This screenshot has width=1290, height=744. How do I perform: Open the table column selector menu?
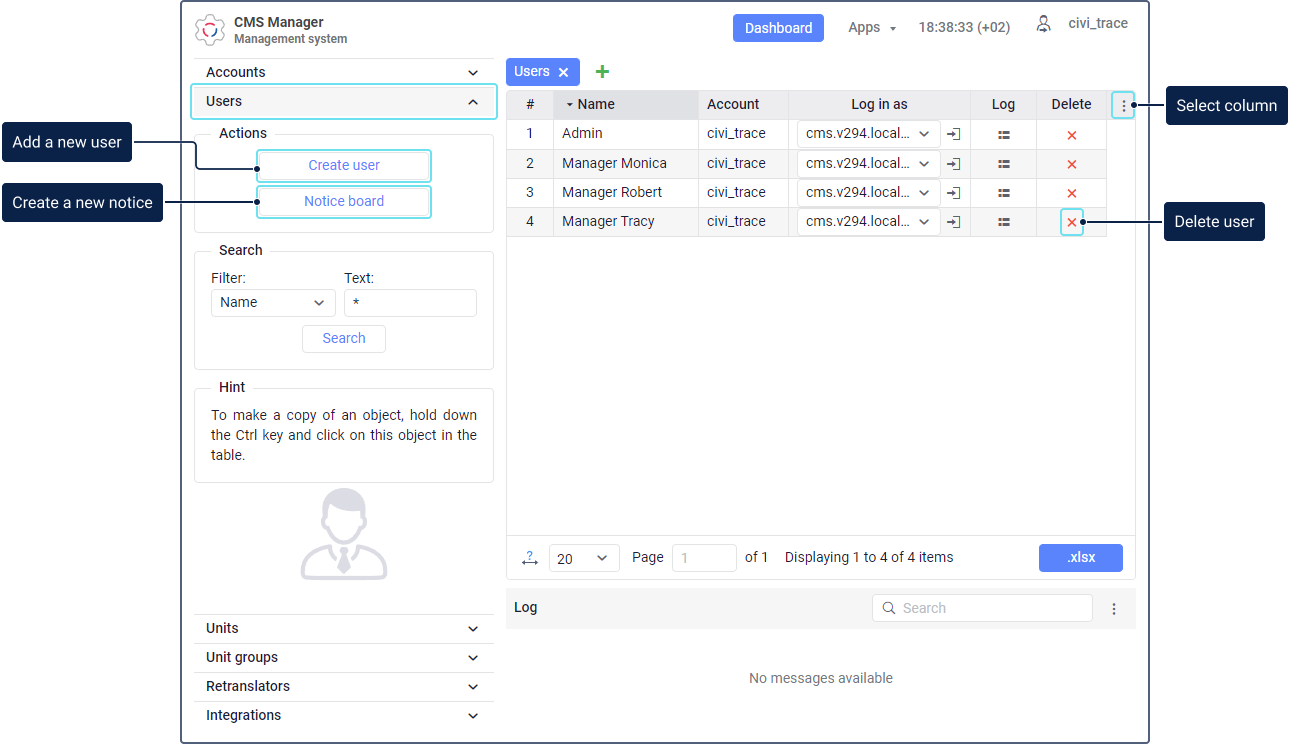(1123, 105)
